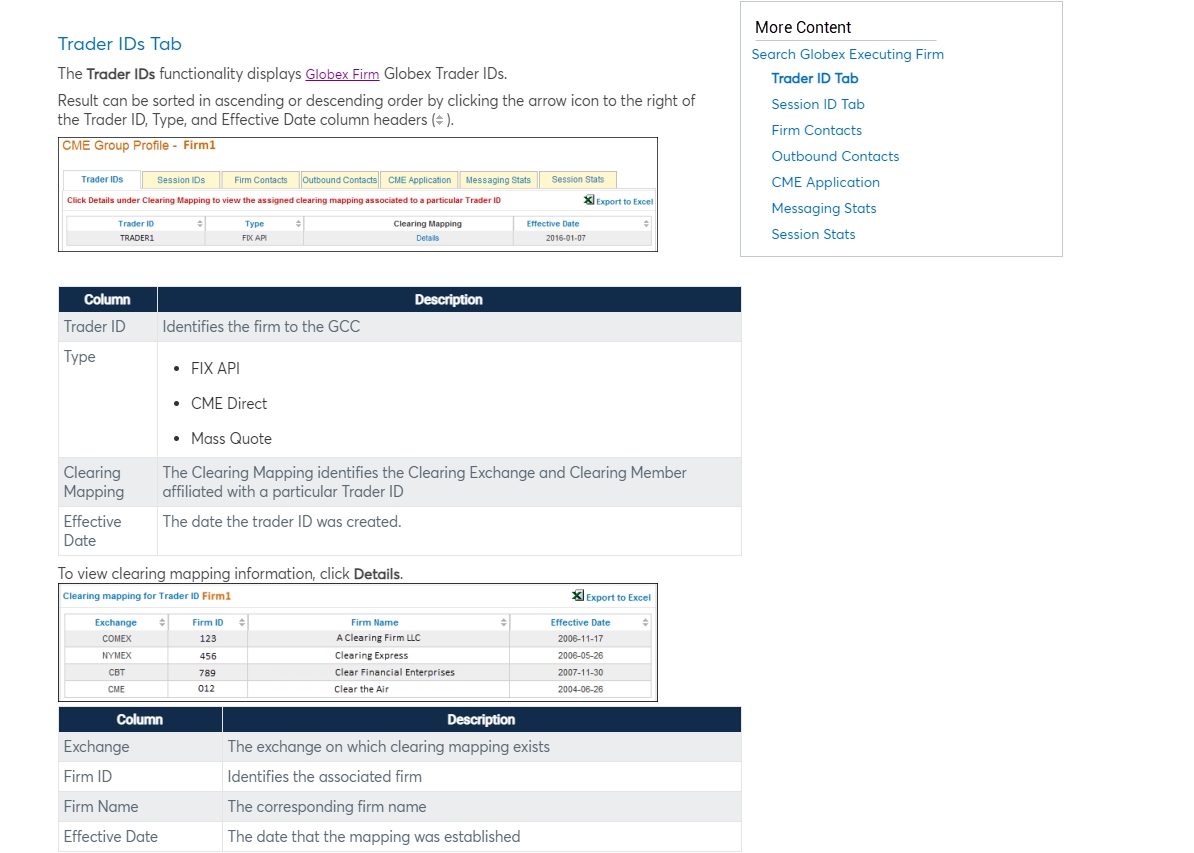Switch to Session Stats tab in screenshot
The image size is (1194, 853).
pos(578,180)
